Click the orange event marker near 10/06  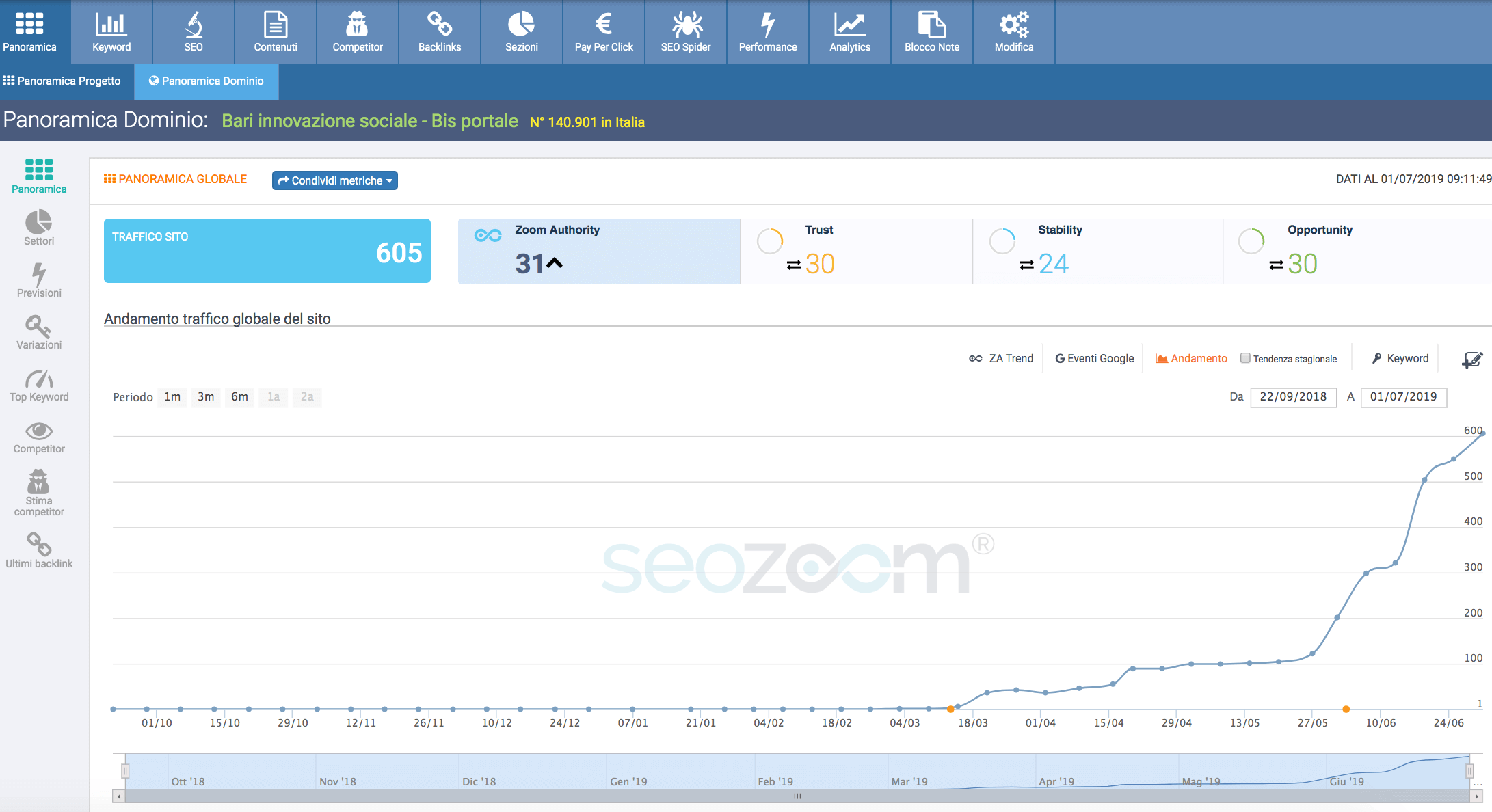click(1346, 709)
